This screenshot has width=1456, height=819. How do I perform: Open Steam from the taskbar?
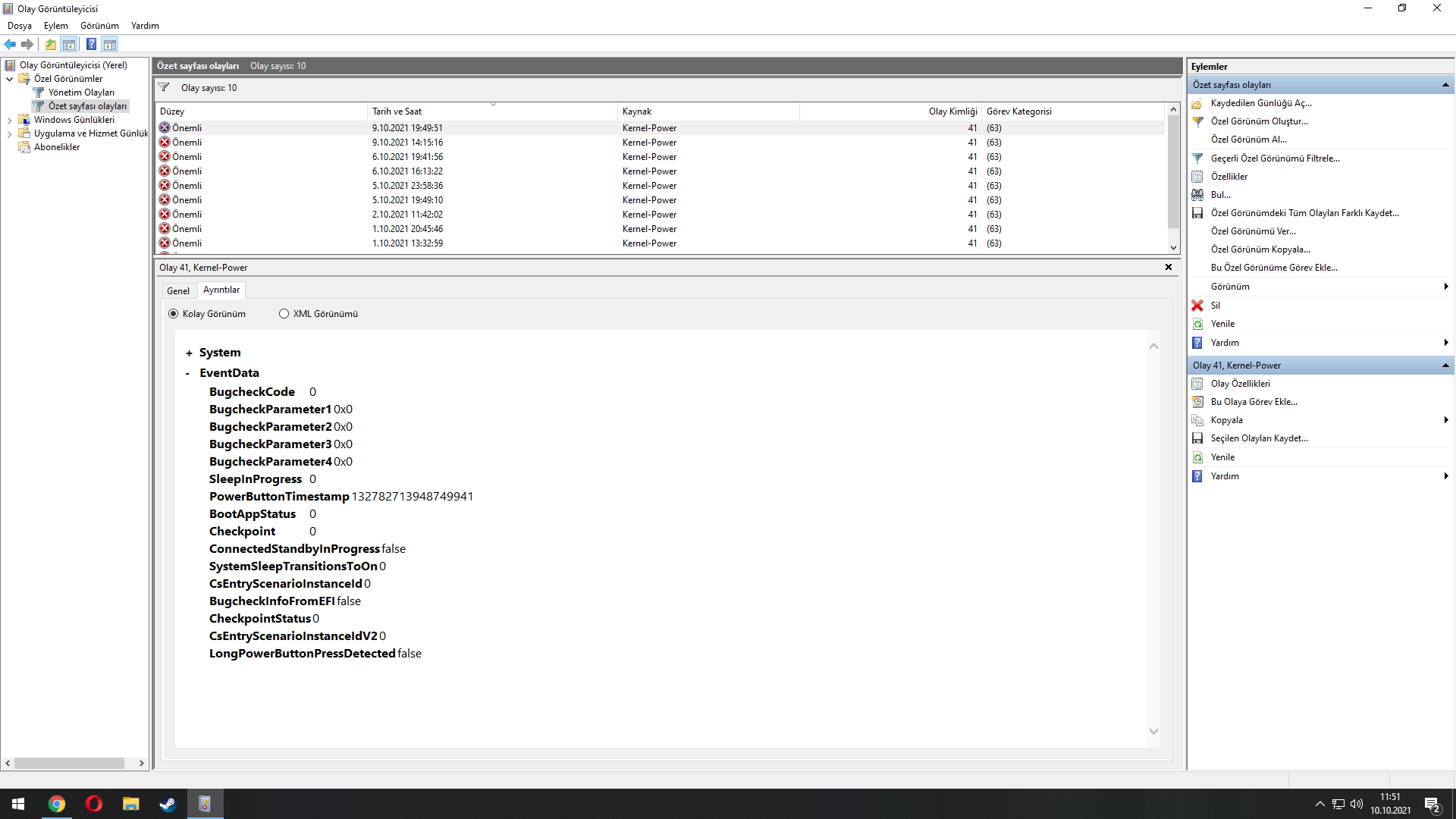(x=168, y=804)
